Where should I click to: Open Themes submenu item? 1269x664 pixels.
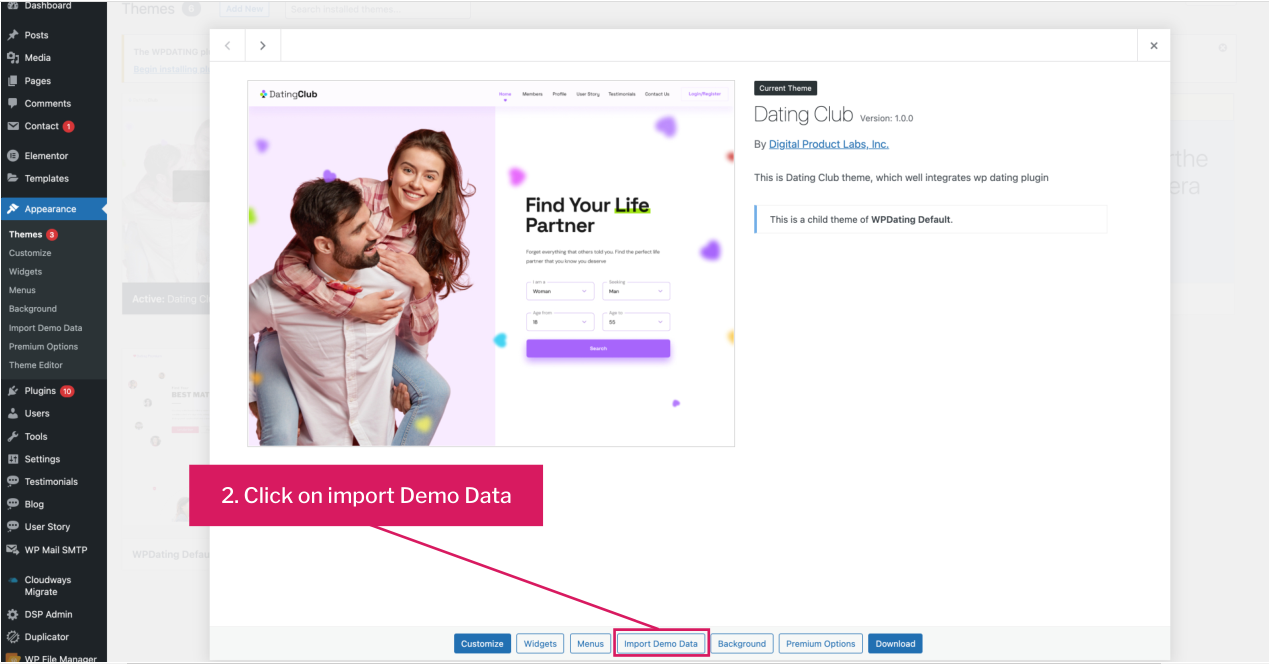tap(26, 234)
